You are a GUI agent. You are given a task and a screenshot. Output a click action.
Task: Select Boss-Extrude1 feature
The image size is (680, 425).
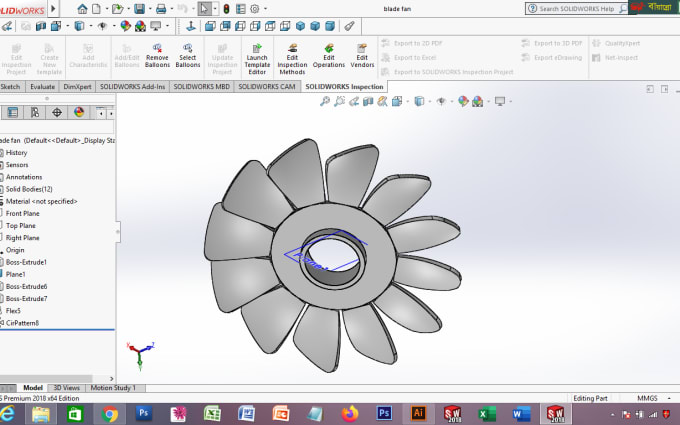26,262
